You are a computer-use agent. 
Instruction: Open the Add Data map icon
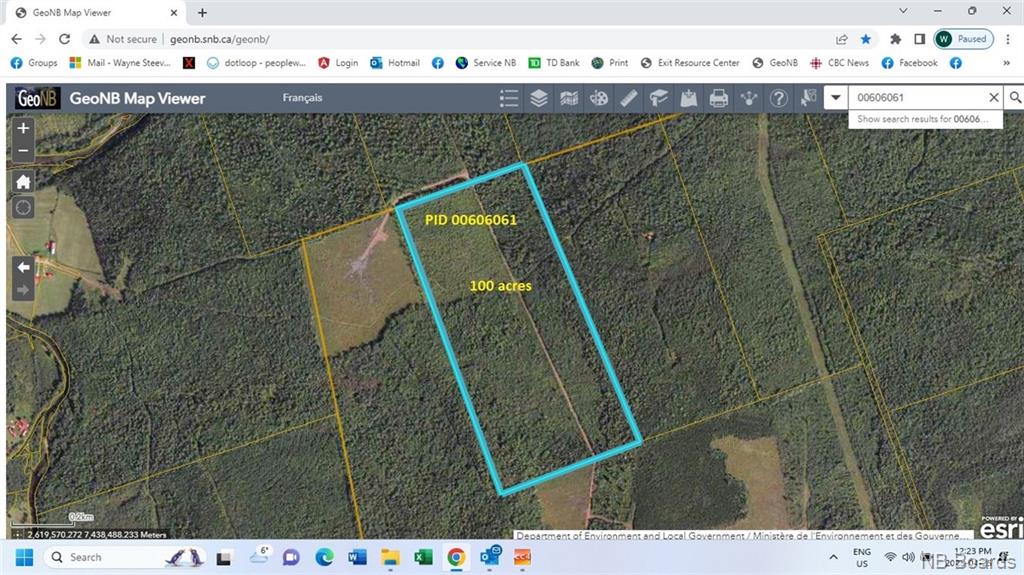(689, 98)
